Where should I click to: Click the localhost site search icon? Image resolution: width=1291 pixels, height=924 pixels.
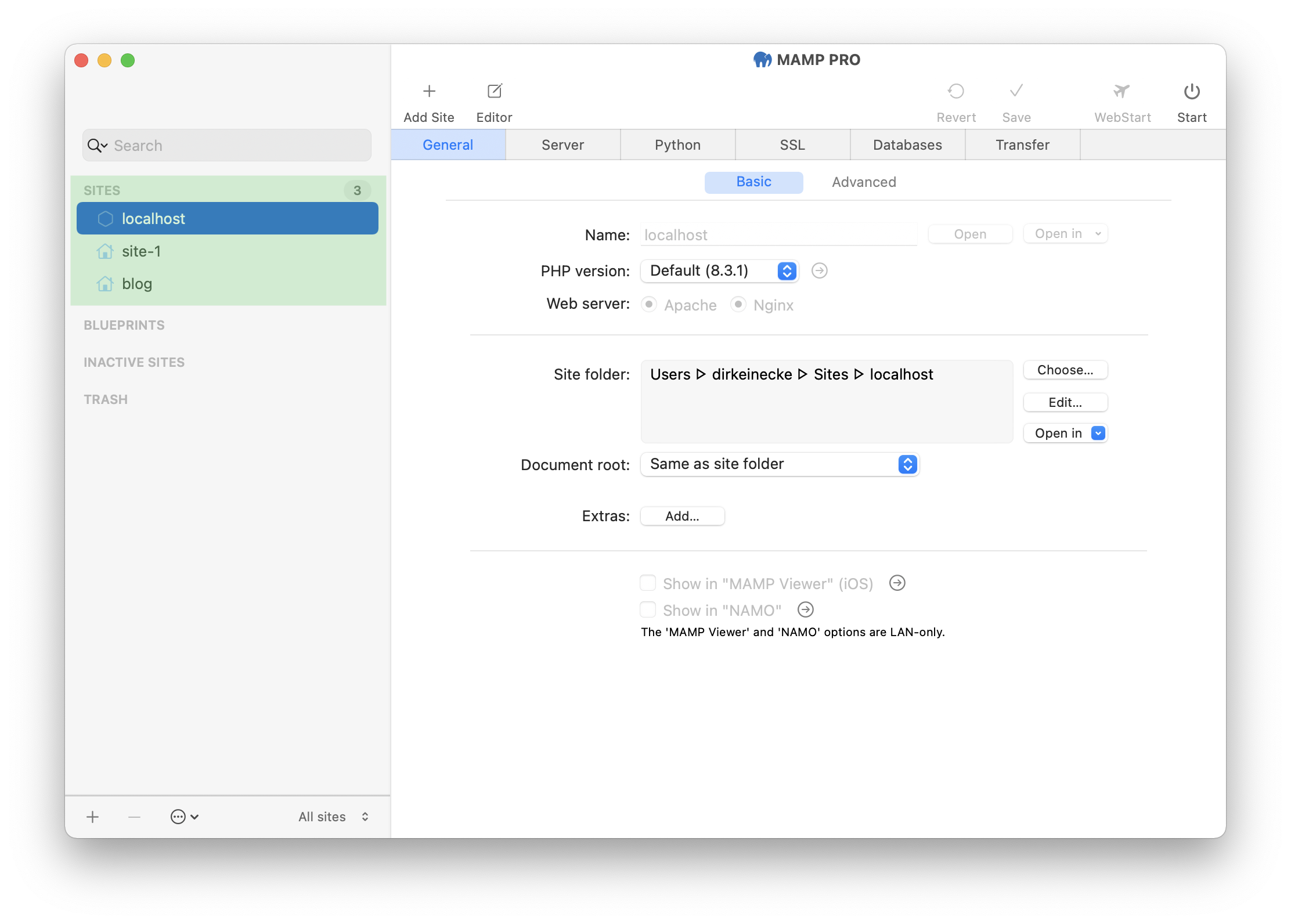(97, 145)
